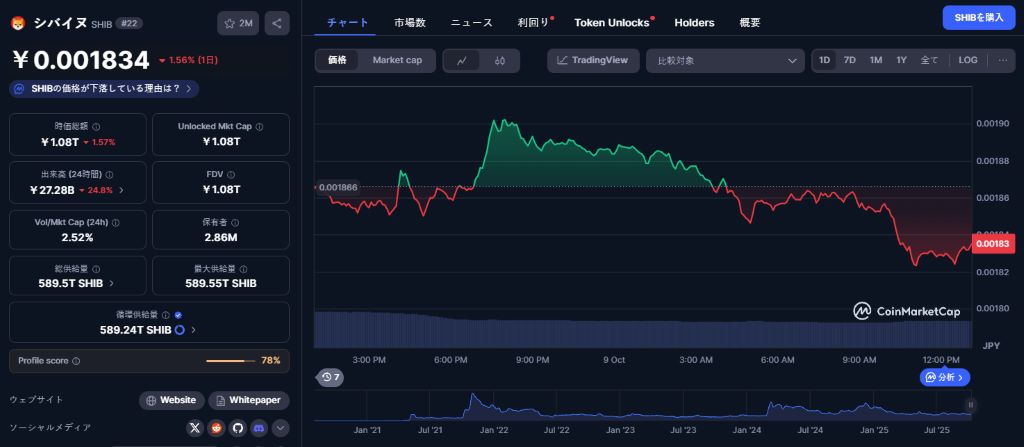The height and width of the screenshot is (447, 1024).
Task: Select the 1Y time range
Action: point(902,60)
